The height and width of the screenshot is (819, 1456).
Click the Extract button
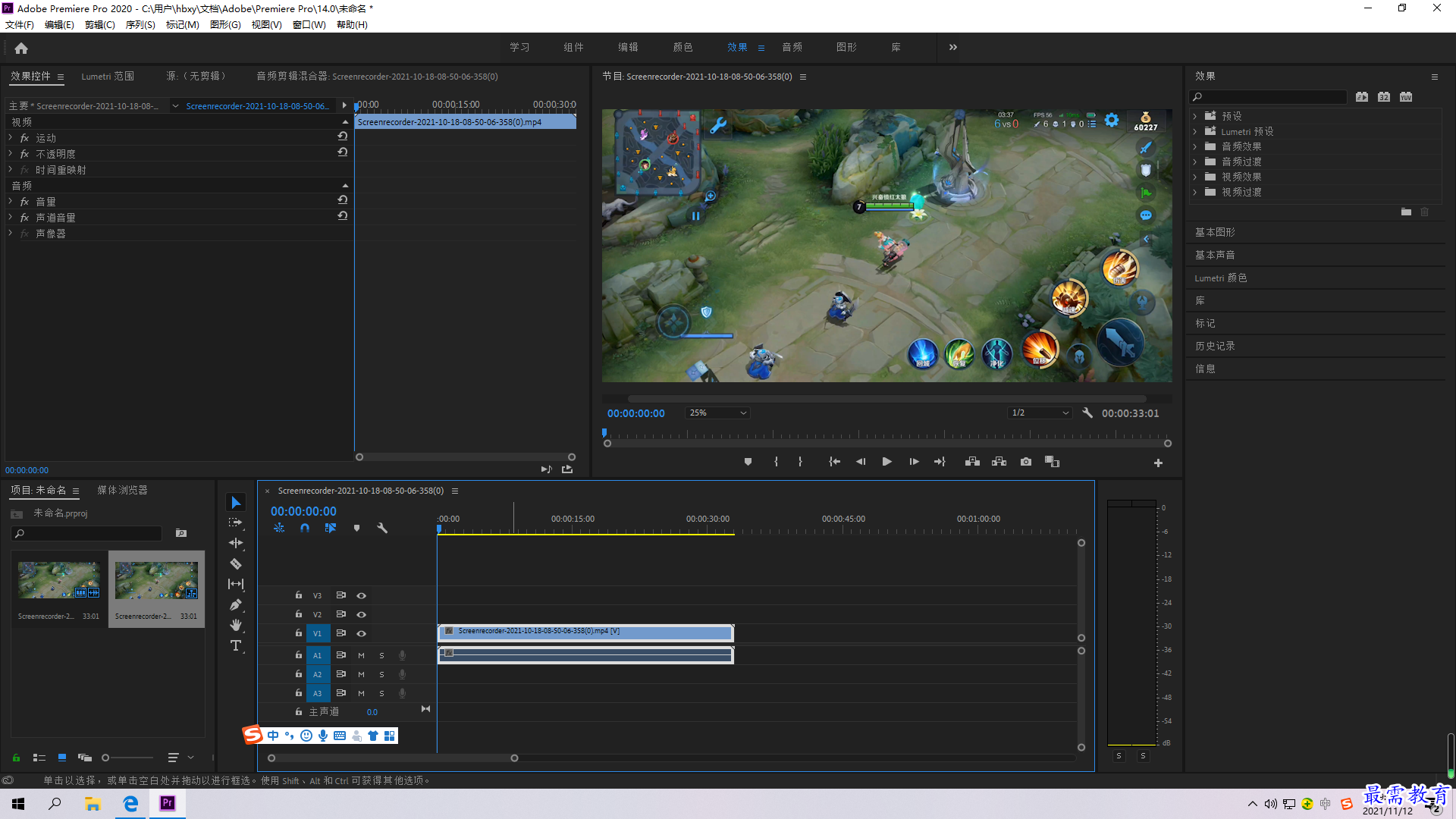coord(999,462)
